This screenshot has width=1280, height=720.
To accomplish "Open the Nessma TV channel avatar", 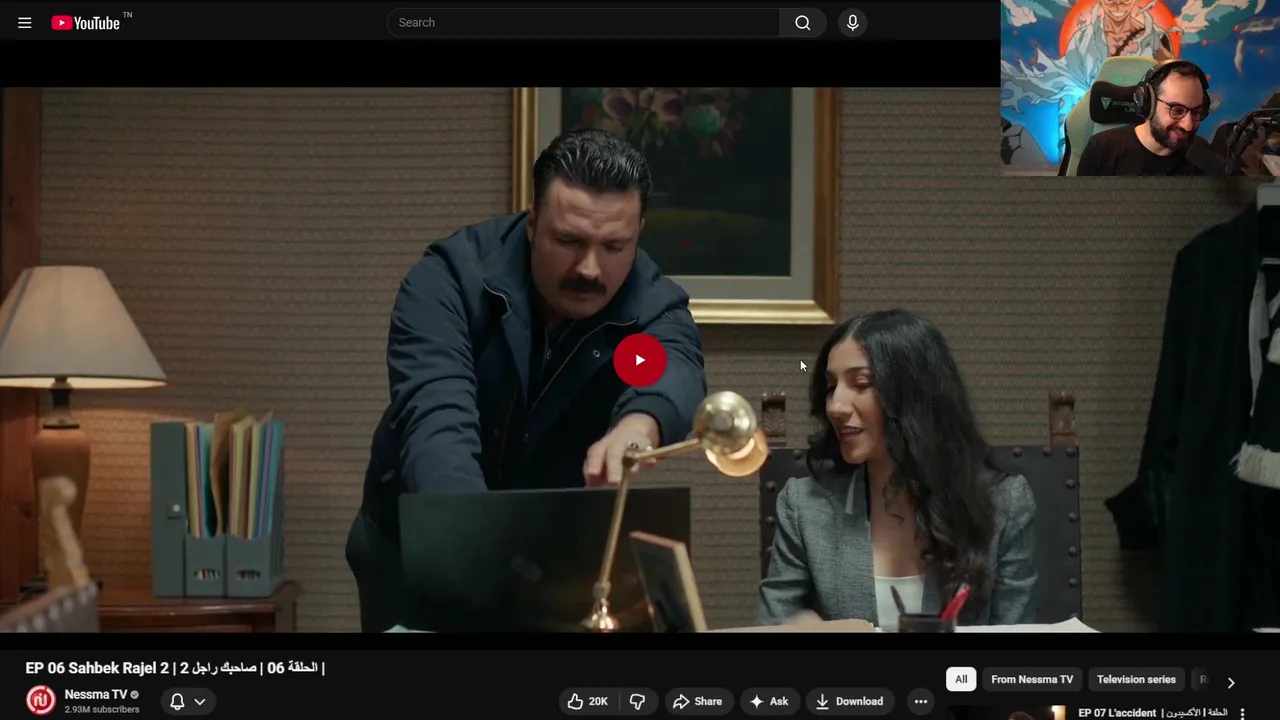I will pos(41,700).
